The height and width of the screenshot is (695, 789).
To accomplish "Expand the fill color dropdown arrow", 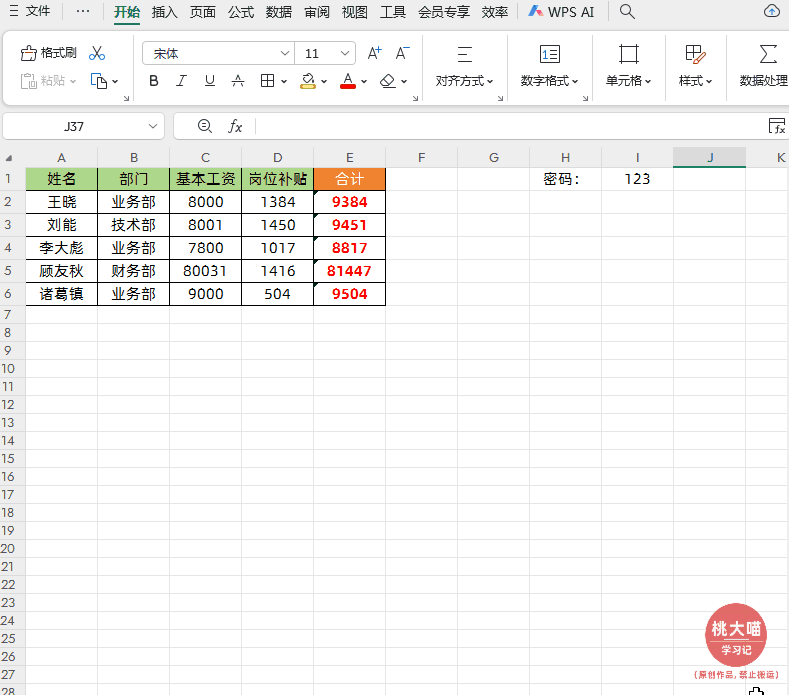I will 324,81.
